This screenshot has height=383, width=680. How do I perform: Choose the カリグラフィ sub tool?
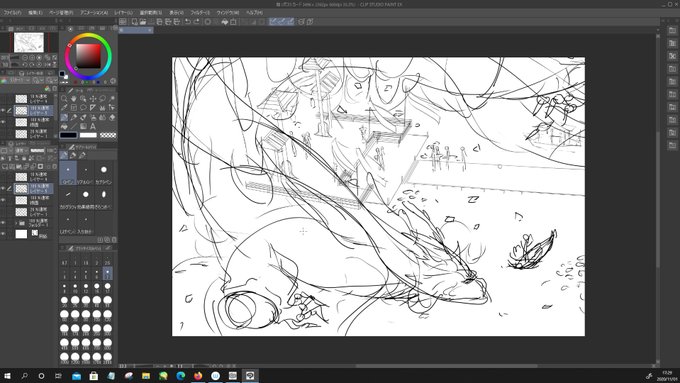click(x=68, y=197)
